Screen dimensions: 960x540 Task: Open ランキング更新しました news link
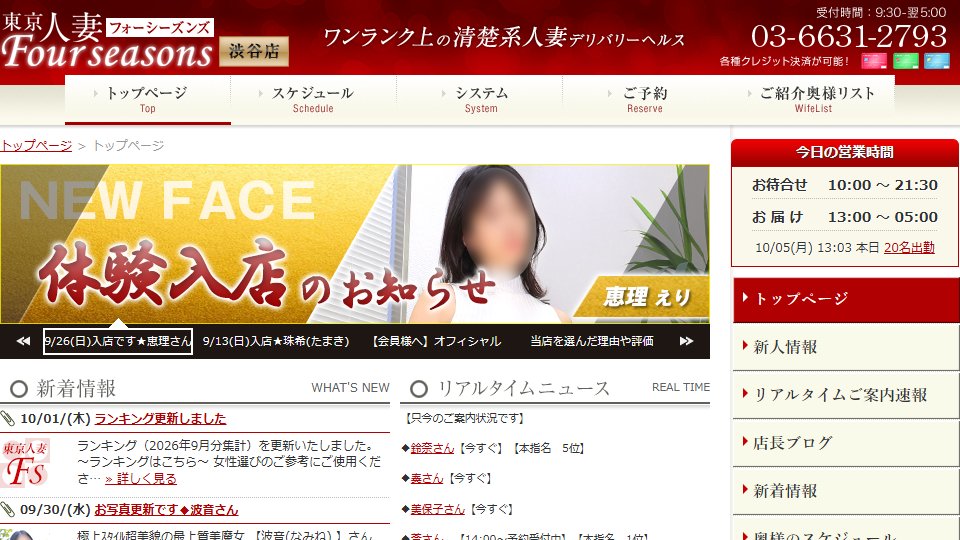tap(160, 419)
